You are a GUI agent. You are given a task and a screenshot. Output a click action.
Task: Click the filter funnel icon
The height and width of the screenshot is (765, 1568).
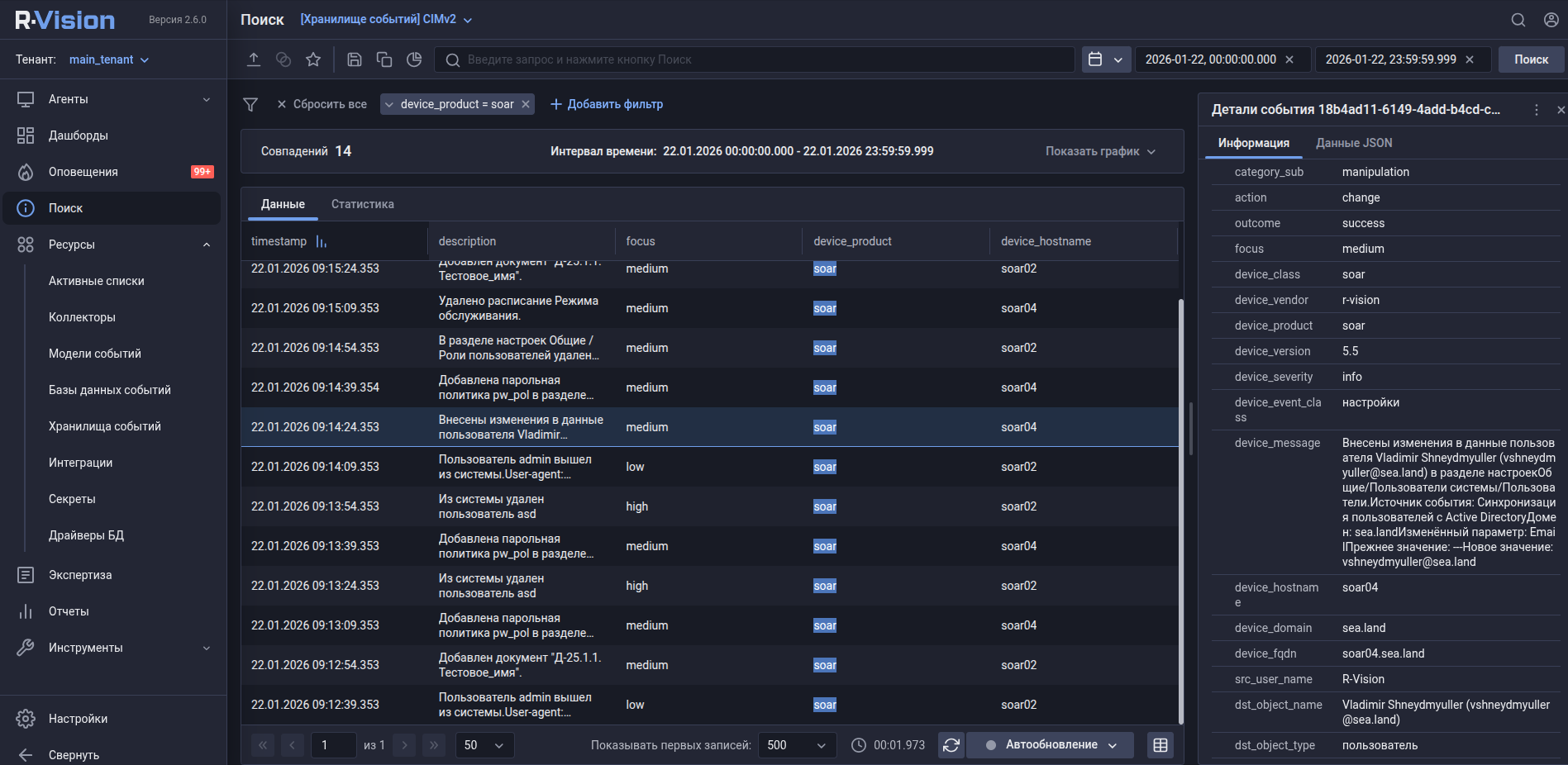click(x=250, y=104)
